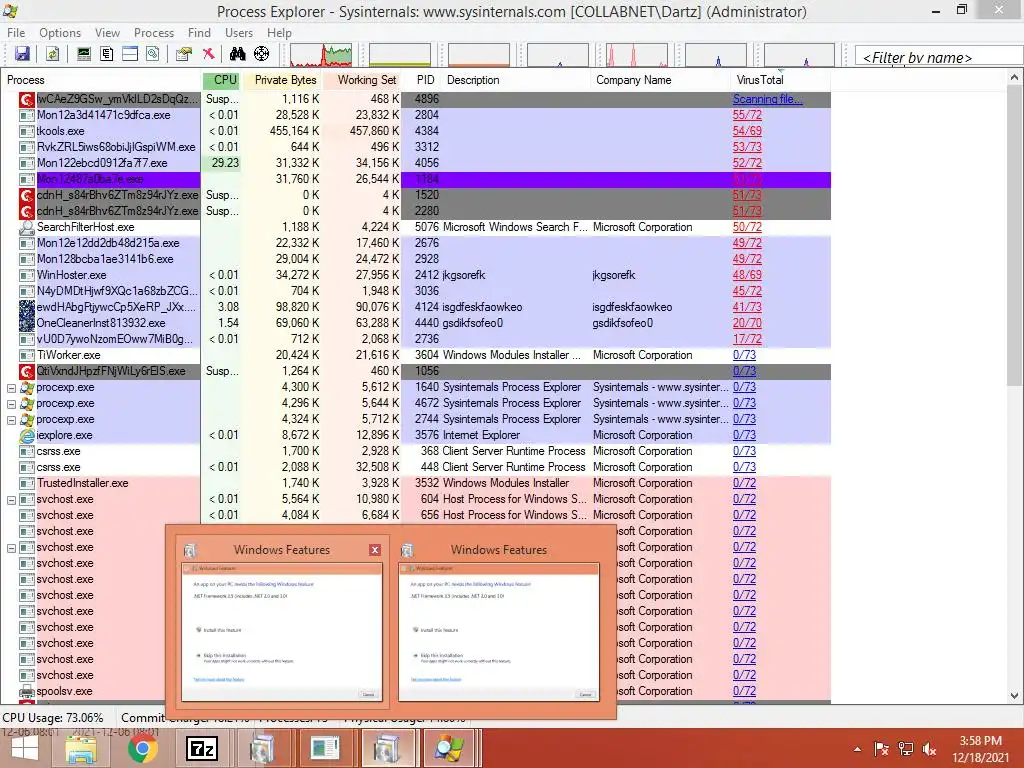
Task: Collapse the procexp.exe PID 1640 tree node
Action: 11,388
